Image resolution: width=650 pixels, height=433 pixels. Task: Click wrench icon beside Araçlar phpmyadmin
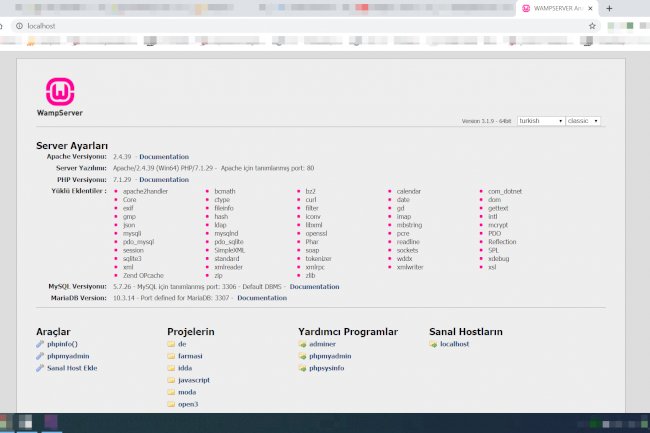click(40, 356)
